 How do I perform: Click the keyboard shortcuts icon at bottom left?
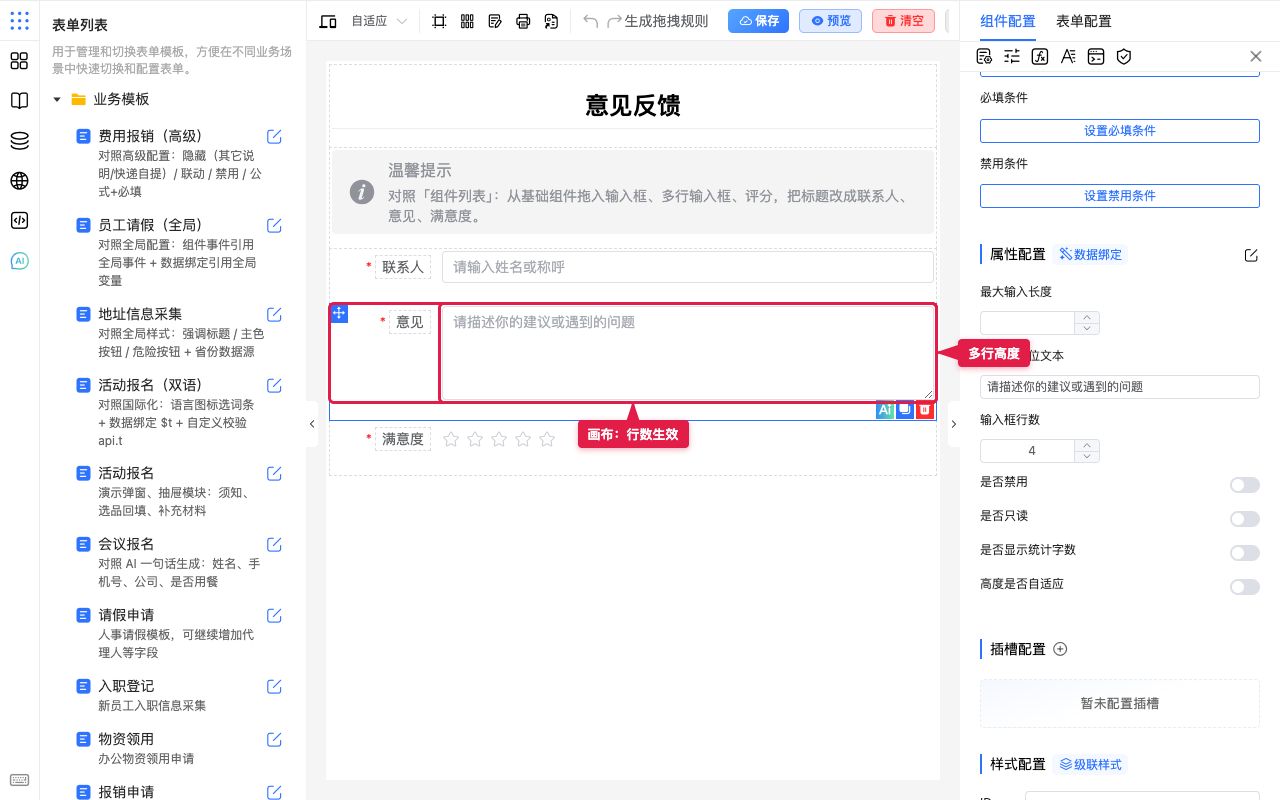click(19, 780)
